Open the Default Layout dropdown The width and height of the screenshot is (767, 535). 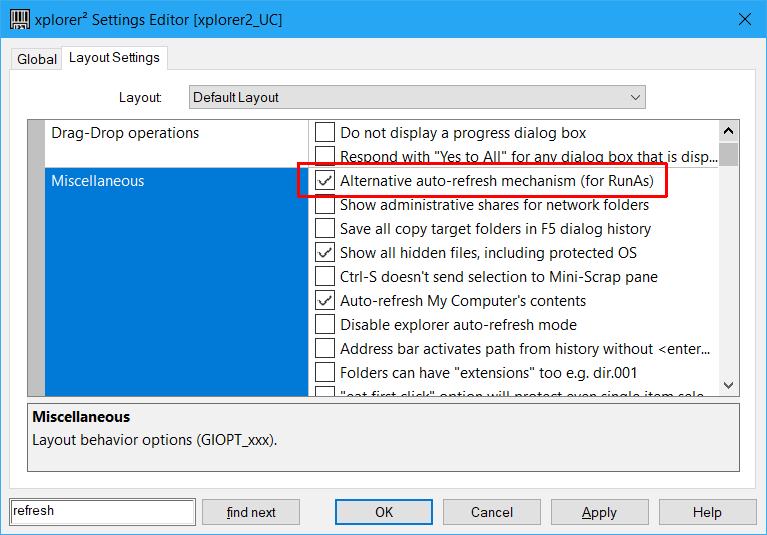417,97
